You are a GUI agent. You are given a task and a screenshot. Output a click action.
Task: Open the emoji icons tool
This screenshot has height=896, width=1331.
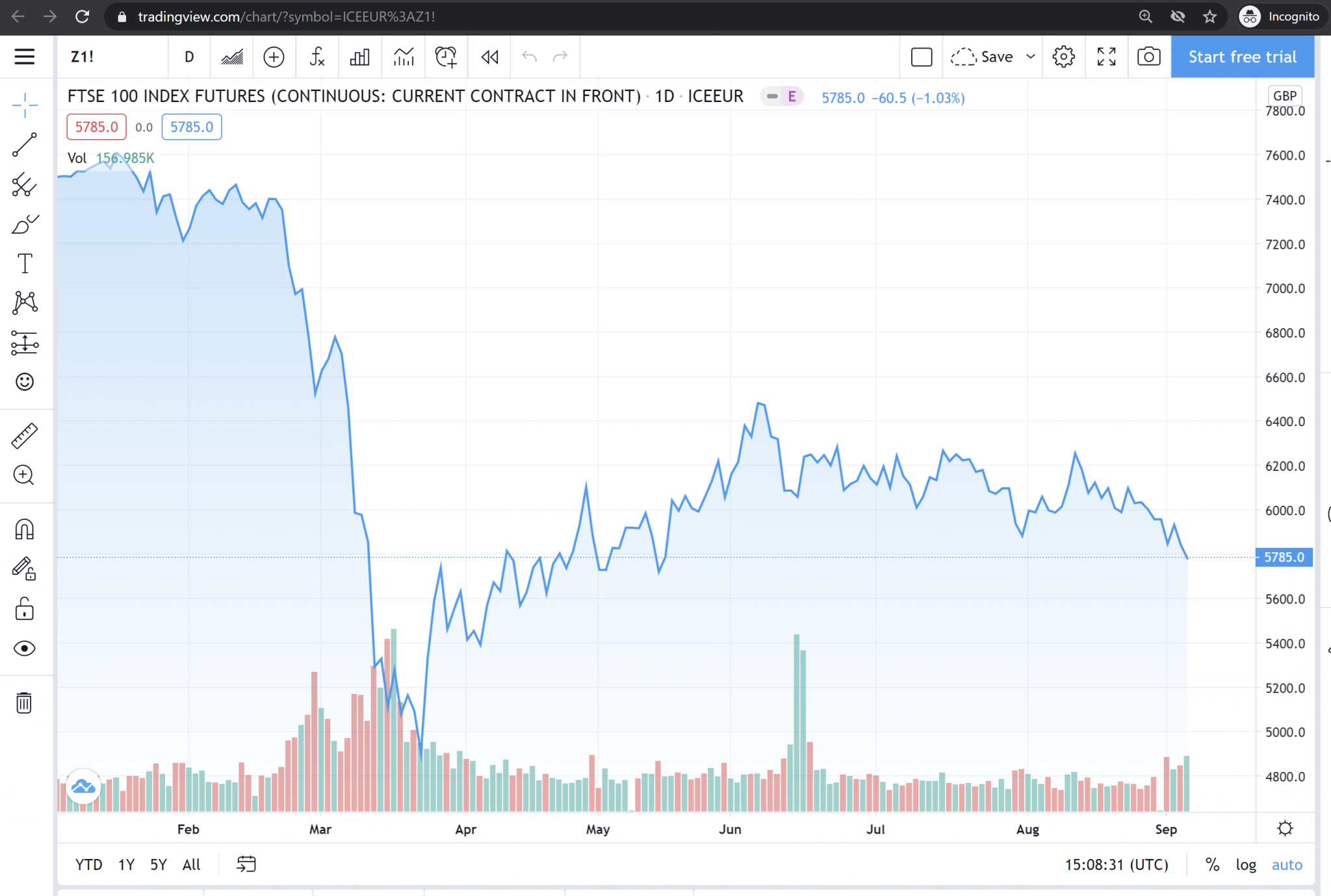click(x=25, y=381)
